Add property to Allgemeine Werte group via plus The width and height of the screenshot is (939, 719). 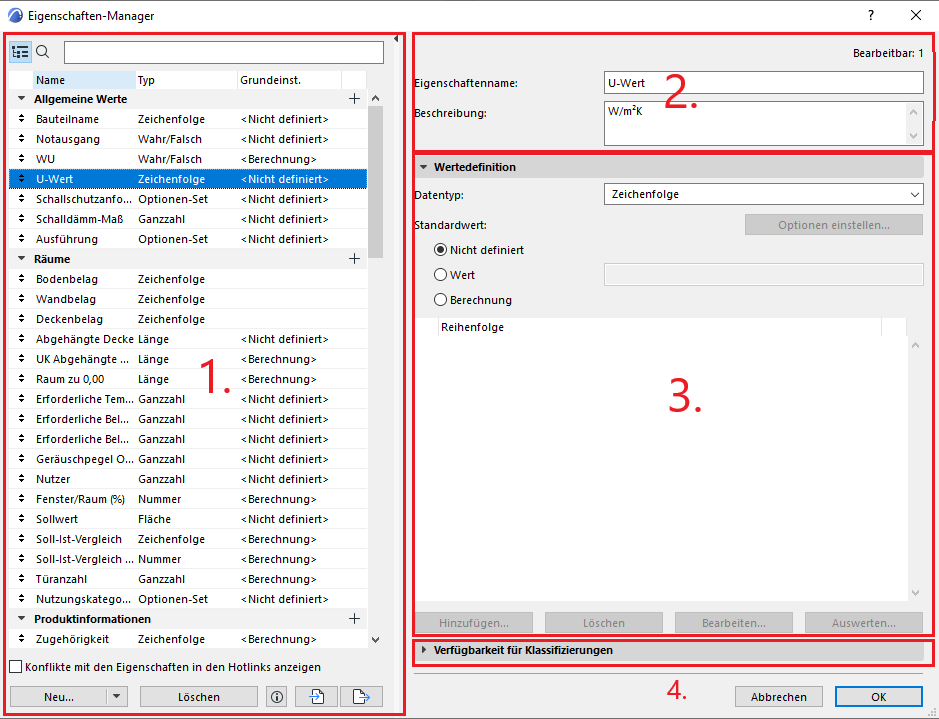click(x=353, y=99)
